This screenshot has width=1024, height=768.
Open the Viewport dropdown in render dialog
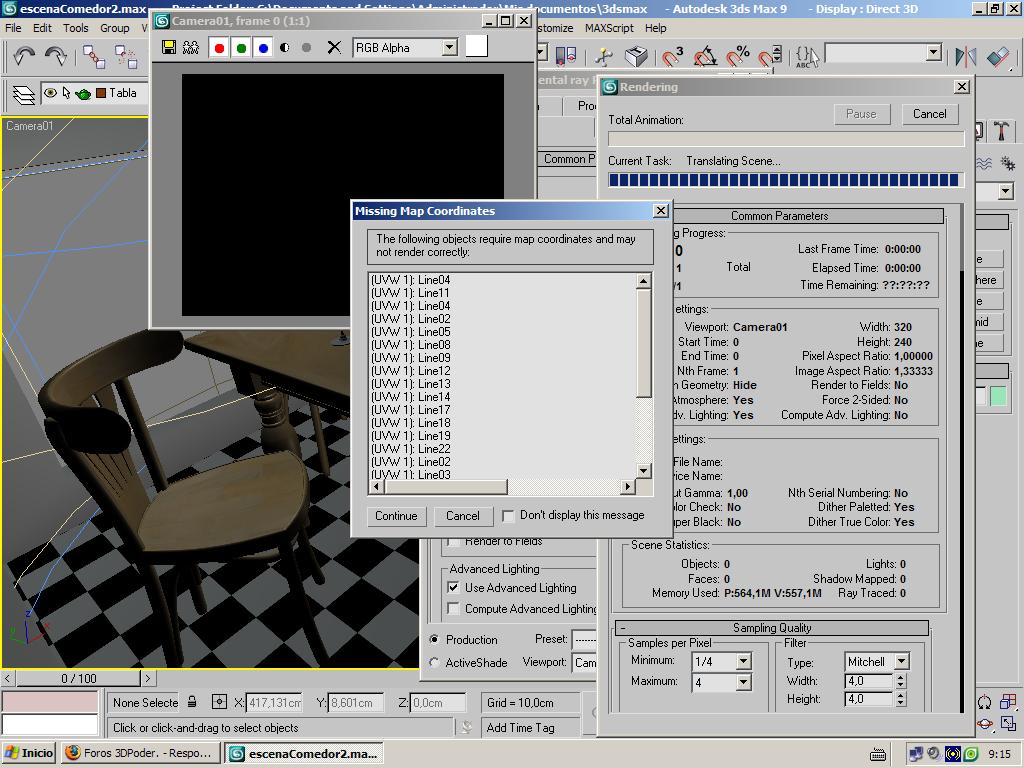(x=584, y=662)
